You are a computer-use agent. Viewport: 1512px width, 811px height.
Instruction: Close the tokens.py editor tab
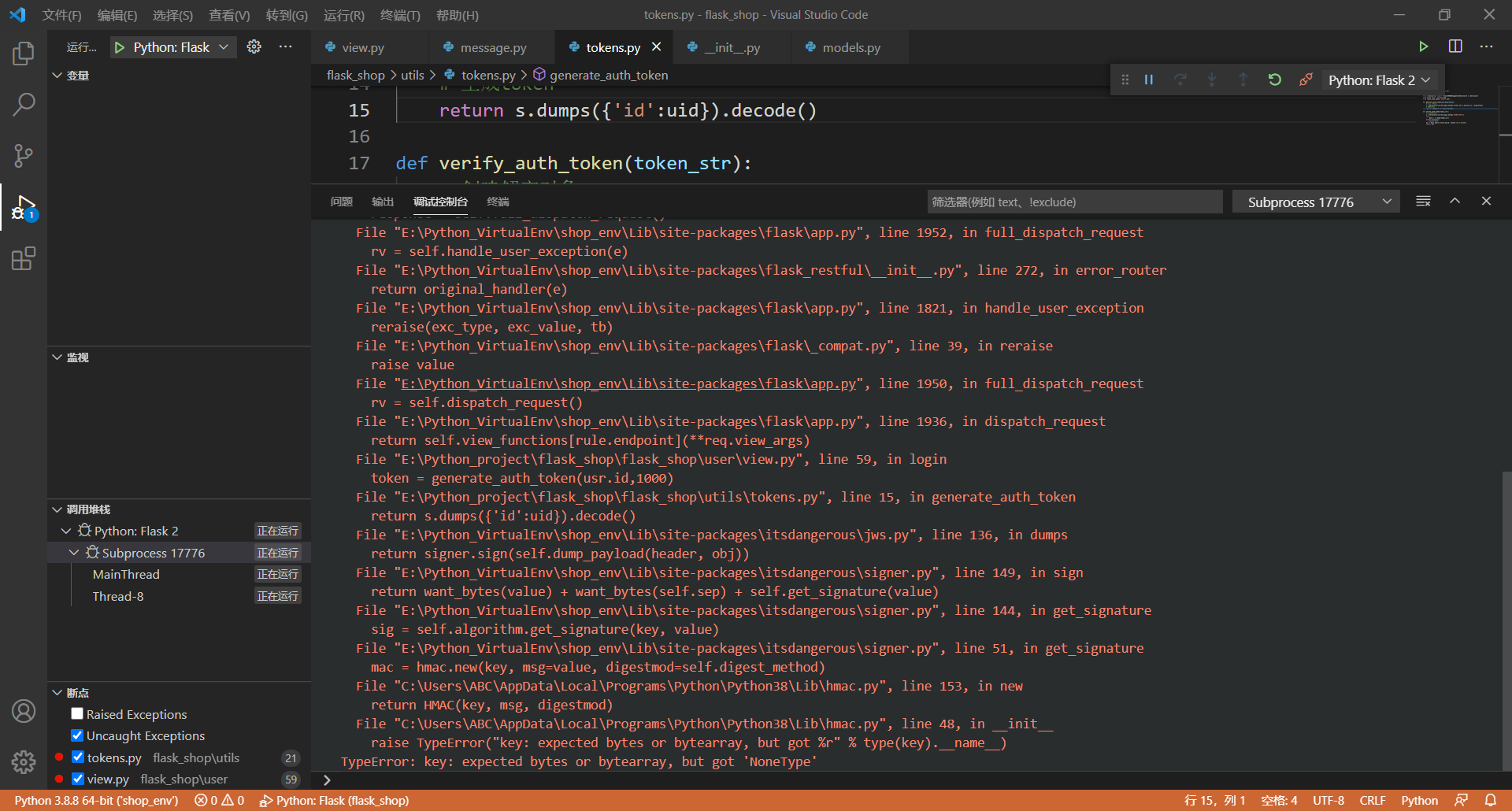coord(657,47)
